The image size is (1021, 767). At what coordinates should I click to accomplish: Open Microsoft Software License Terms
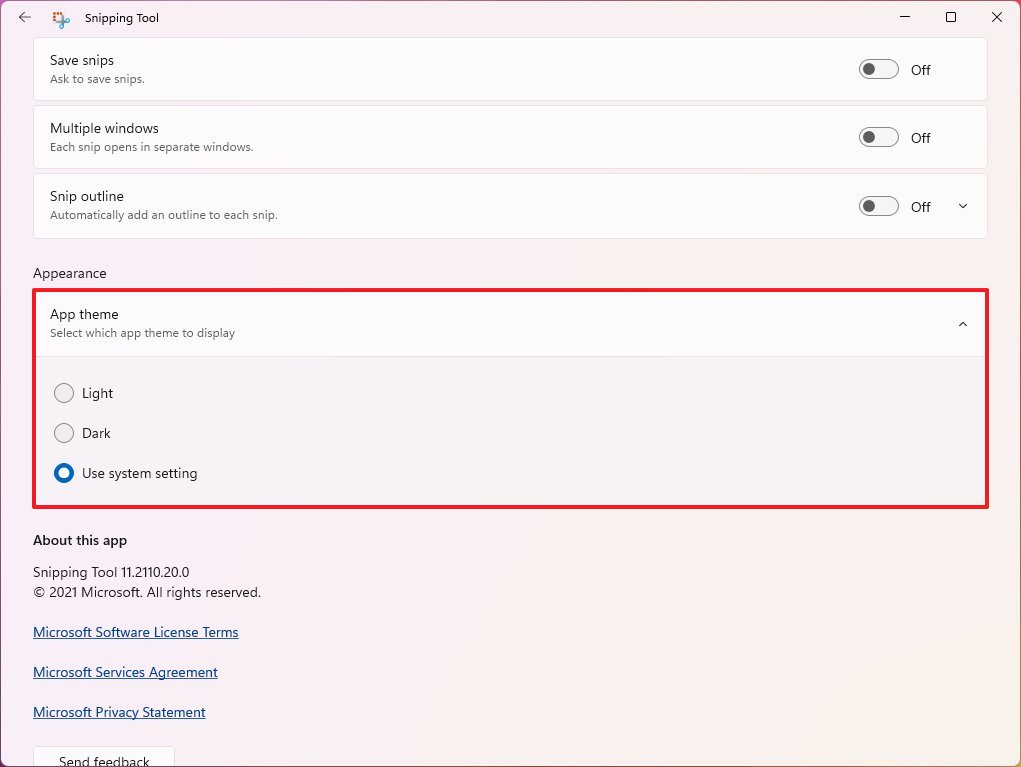coord(135,632)
